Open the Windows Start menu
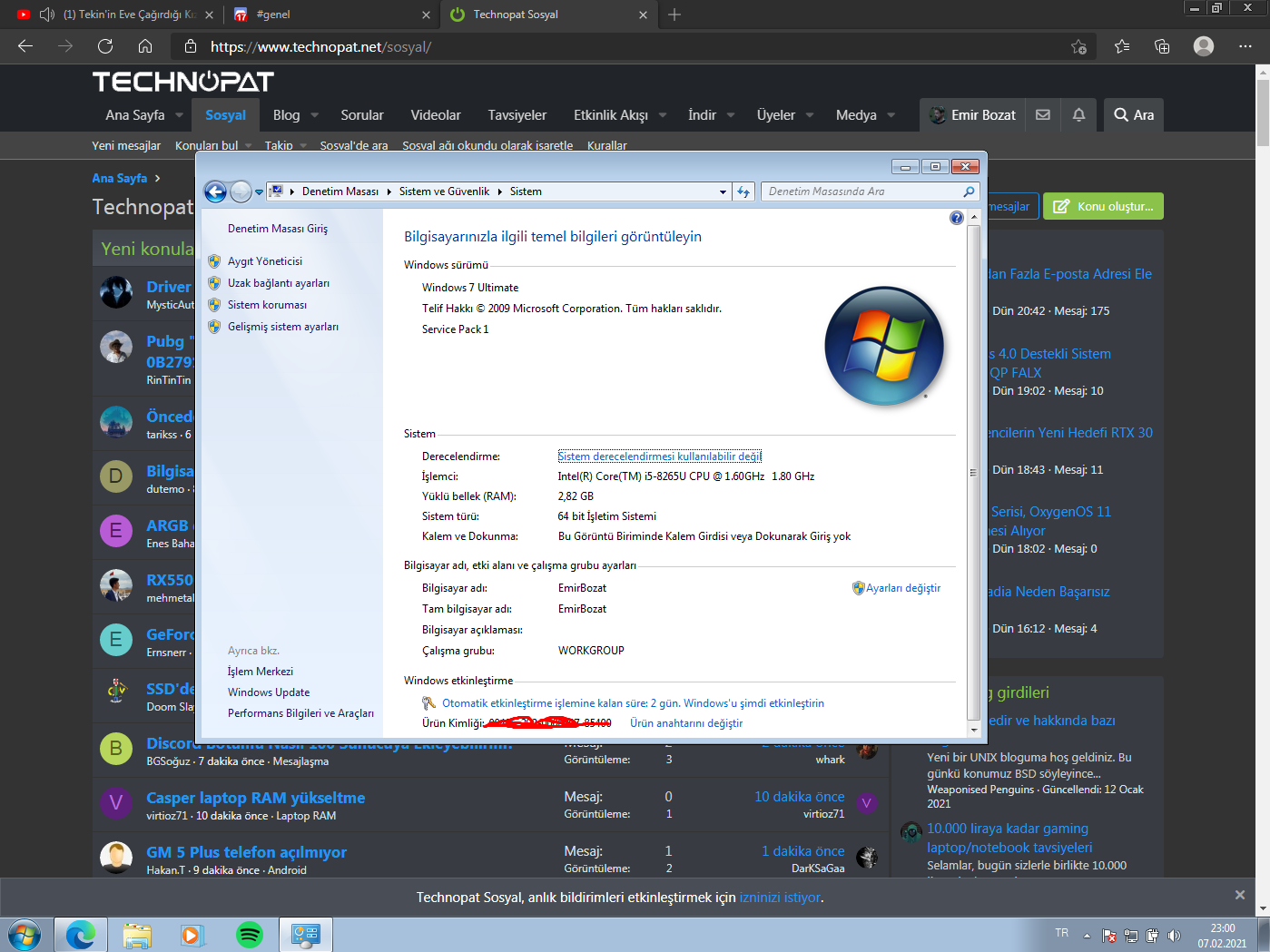 pyautogui.click(x=25, y=934)
